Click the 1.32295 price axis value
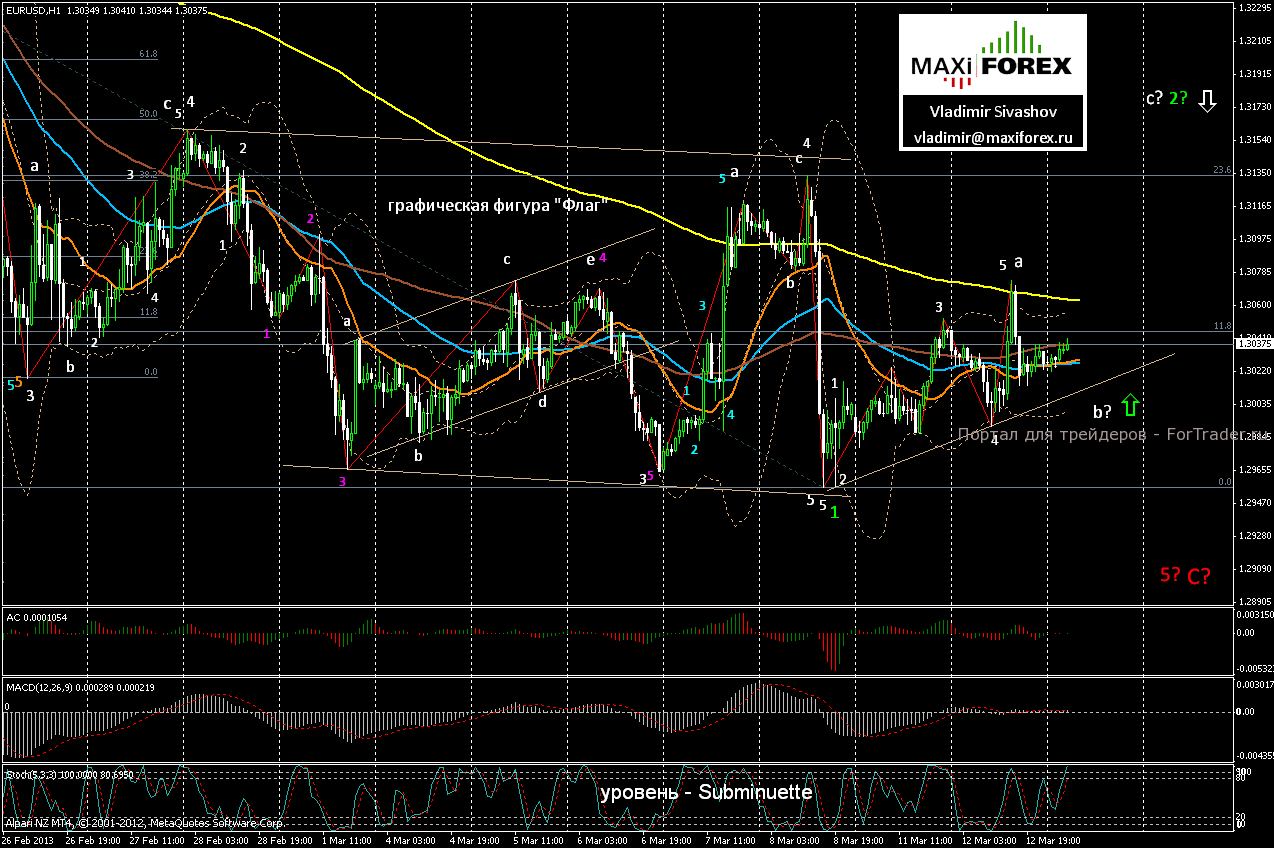 [x=1254, y=7]
